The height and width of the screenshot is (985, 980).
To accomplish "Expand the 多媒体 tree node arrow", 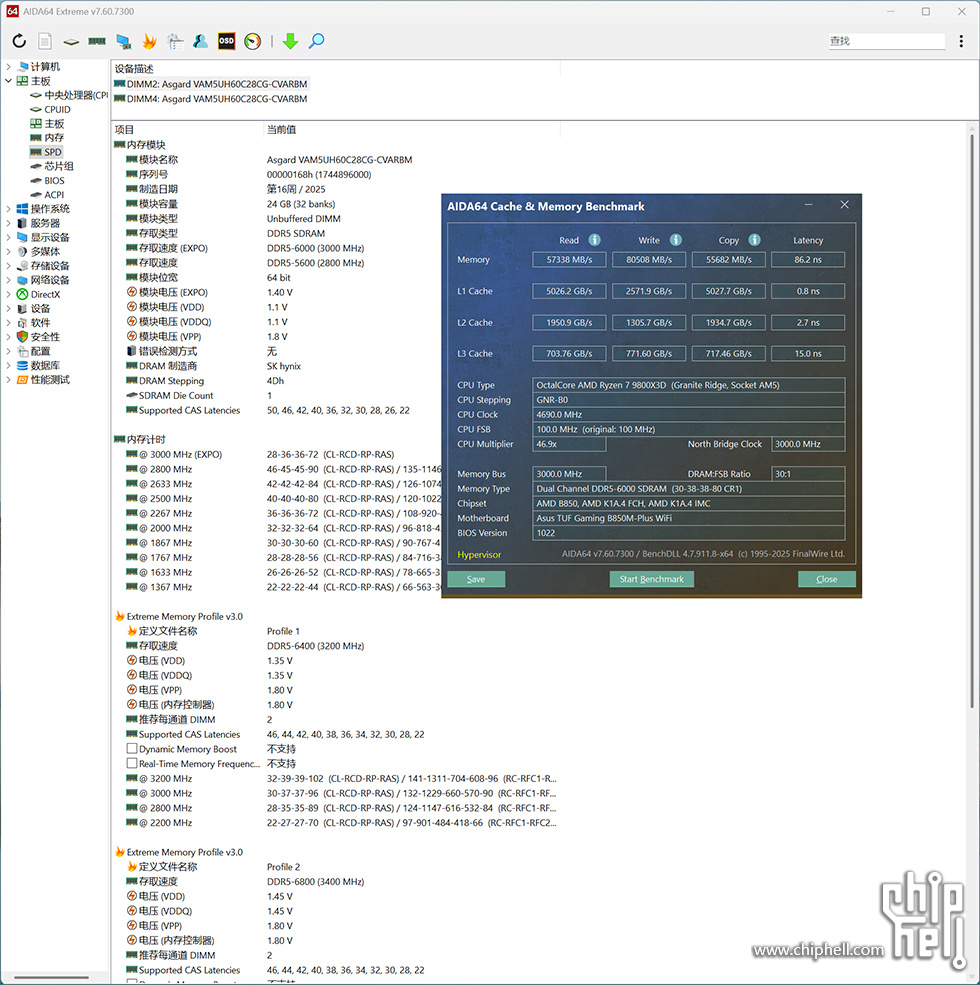I will pos(8,251).
